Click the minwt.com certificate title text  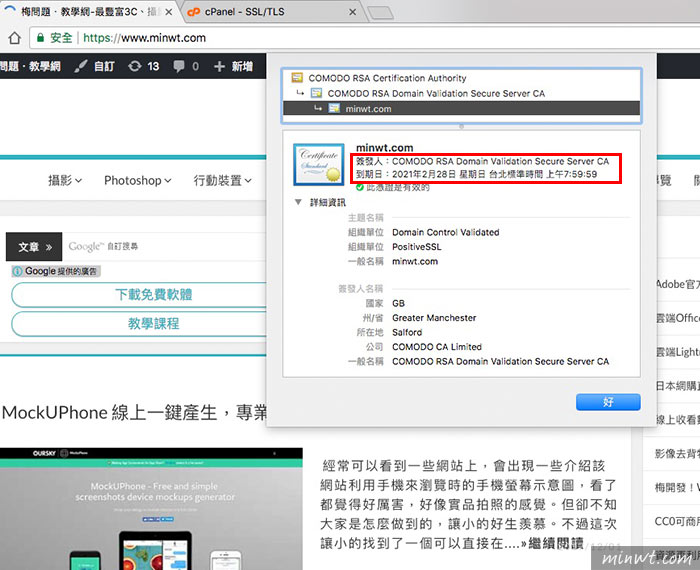[x=384, y=147]
